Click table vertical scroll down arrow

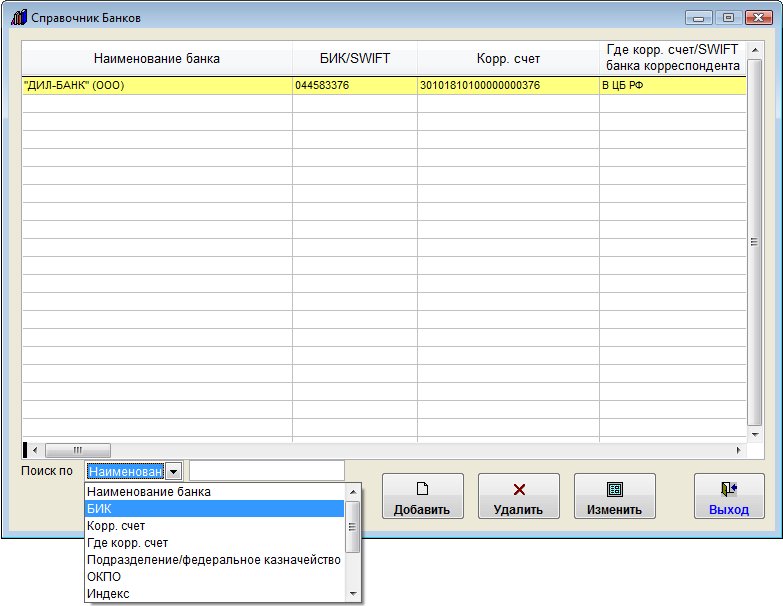pos(755,434)
